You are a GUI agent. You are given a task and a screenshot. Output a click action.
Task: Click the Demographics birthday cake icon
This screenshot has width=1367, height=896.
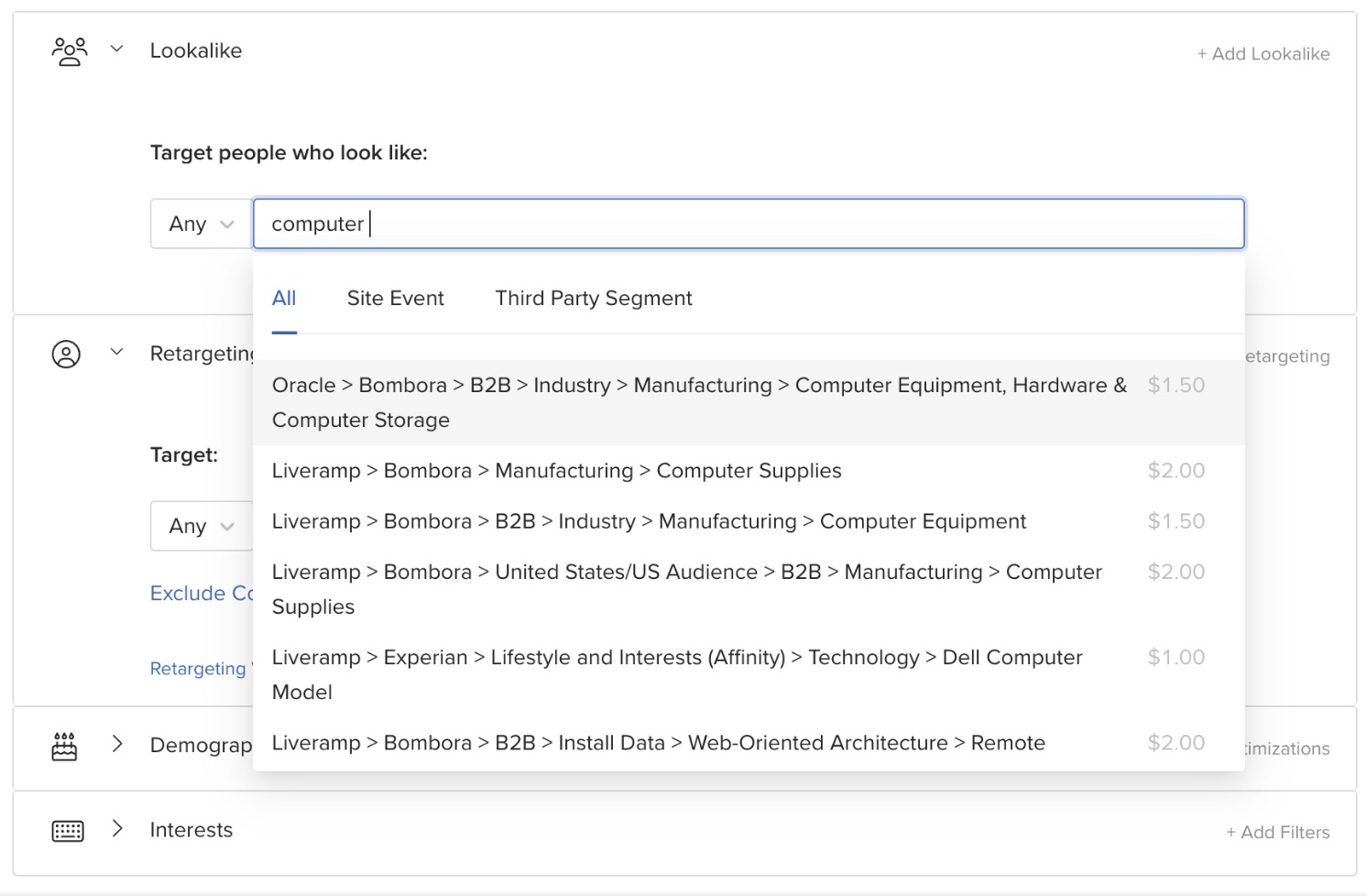point(65,746)
